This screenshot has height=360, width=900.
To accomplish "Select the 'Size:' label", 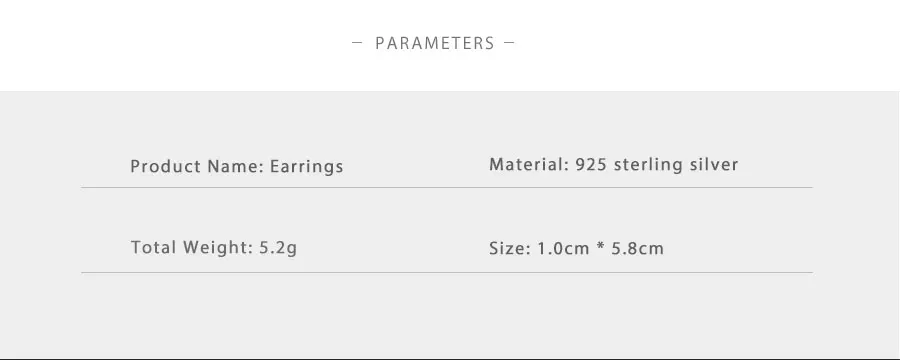I will (x=510, y=249).
